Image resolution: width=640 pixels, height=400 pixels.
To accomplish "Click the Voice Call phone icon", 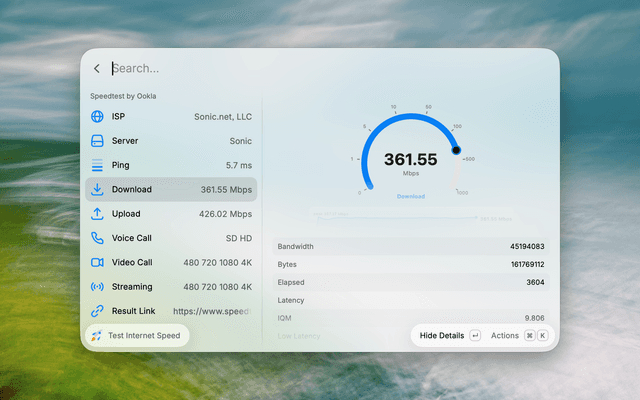I will point(97,238).
